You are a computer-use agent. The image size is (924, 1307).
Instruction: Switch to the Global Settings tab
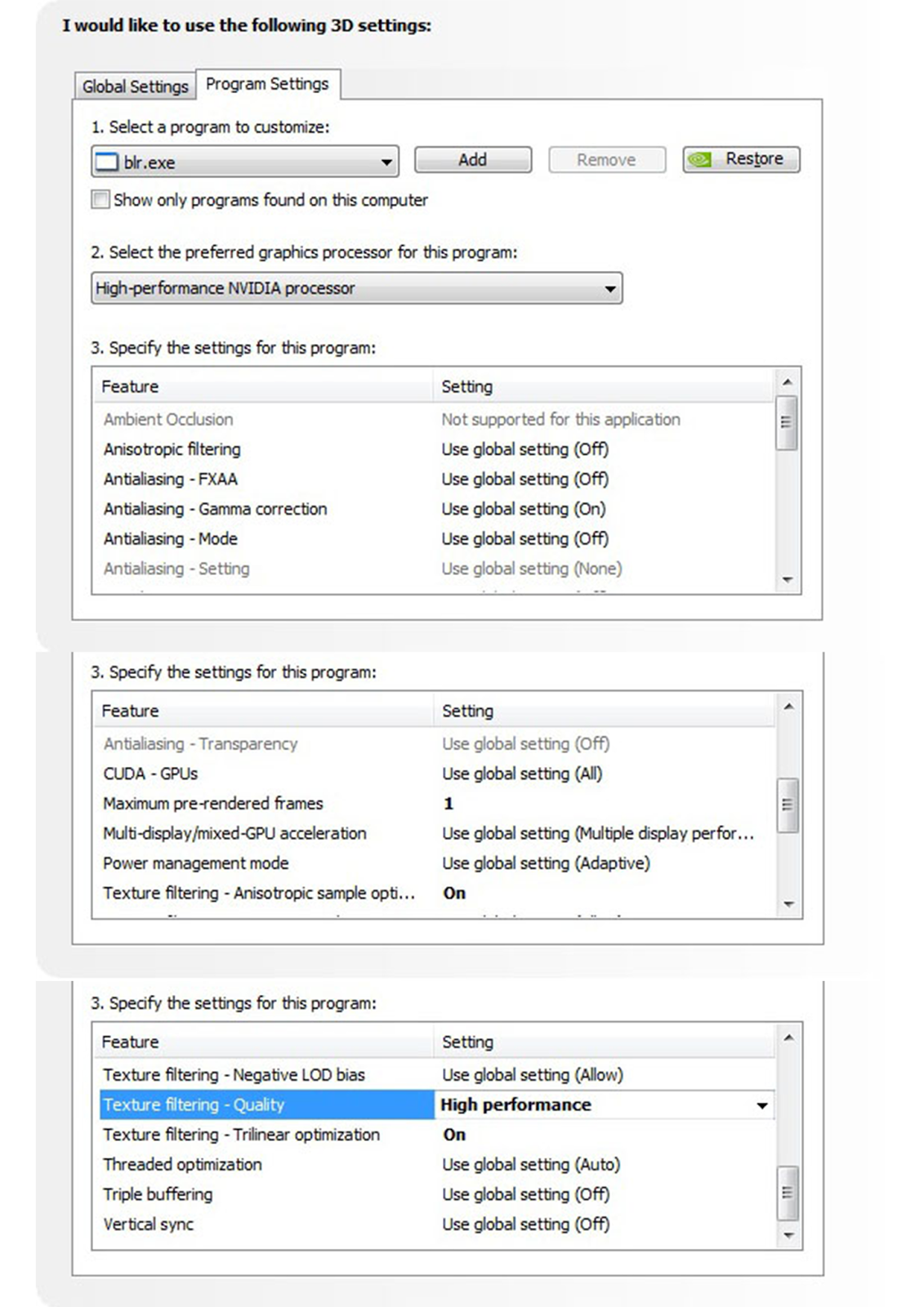135,86
